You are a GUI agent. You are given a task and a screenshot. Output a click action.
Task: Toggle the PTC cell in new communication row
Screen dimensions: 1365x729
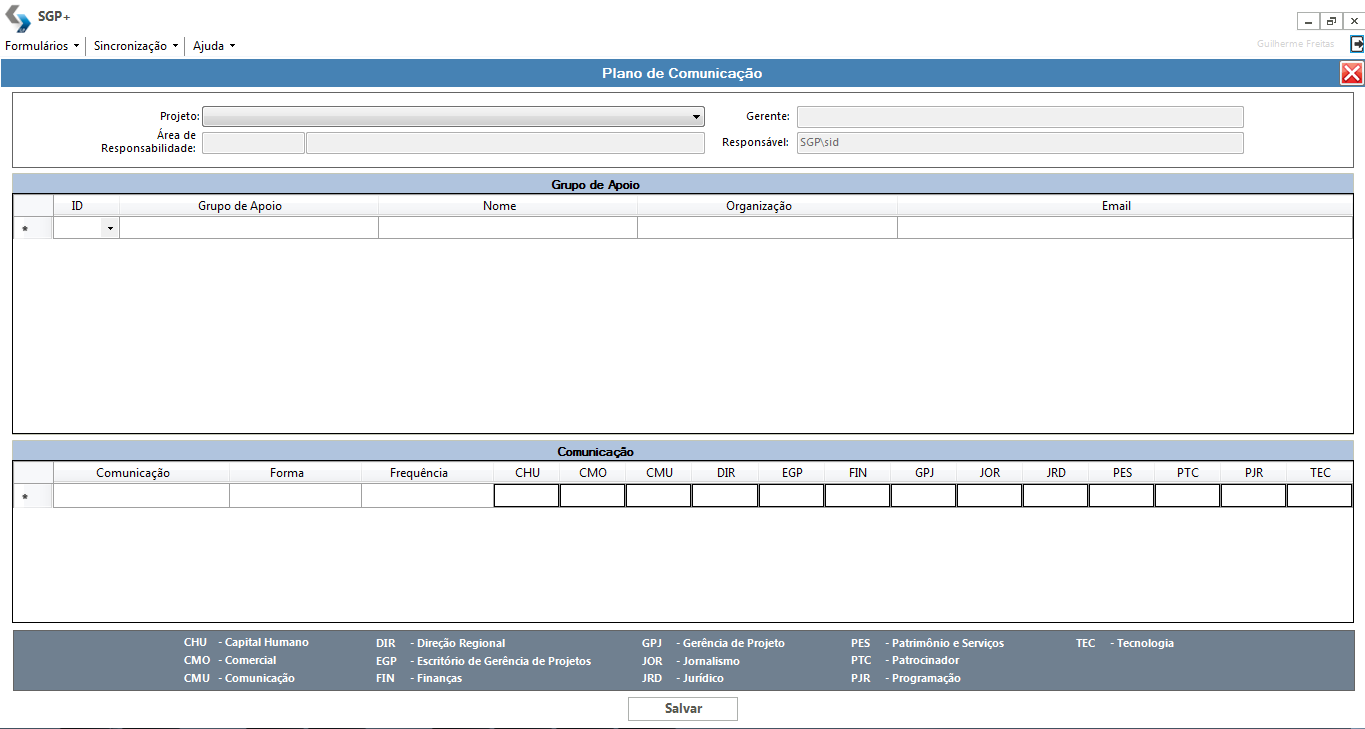point(1187,496)
